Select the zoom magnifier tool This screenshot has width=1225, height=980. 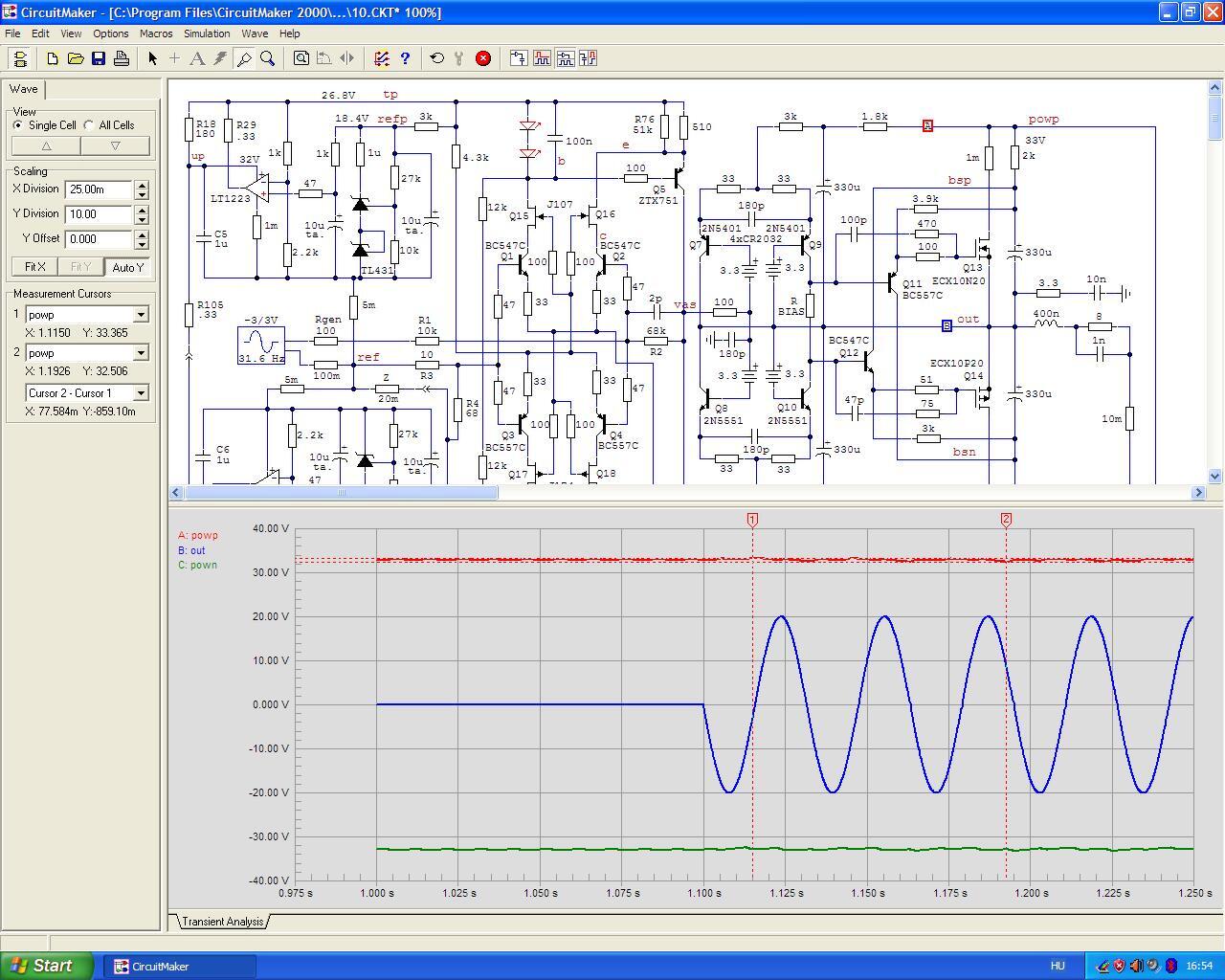point(268,58)
